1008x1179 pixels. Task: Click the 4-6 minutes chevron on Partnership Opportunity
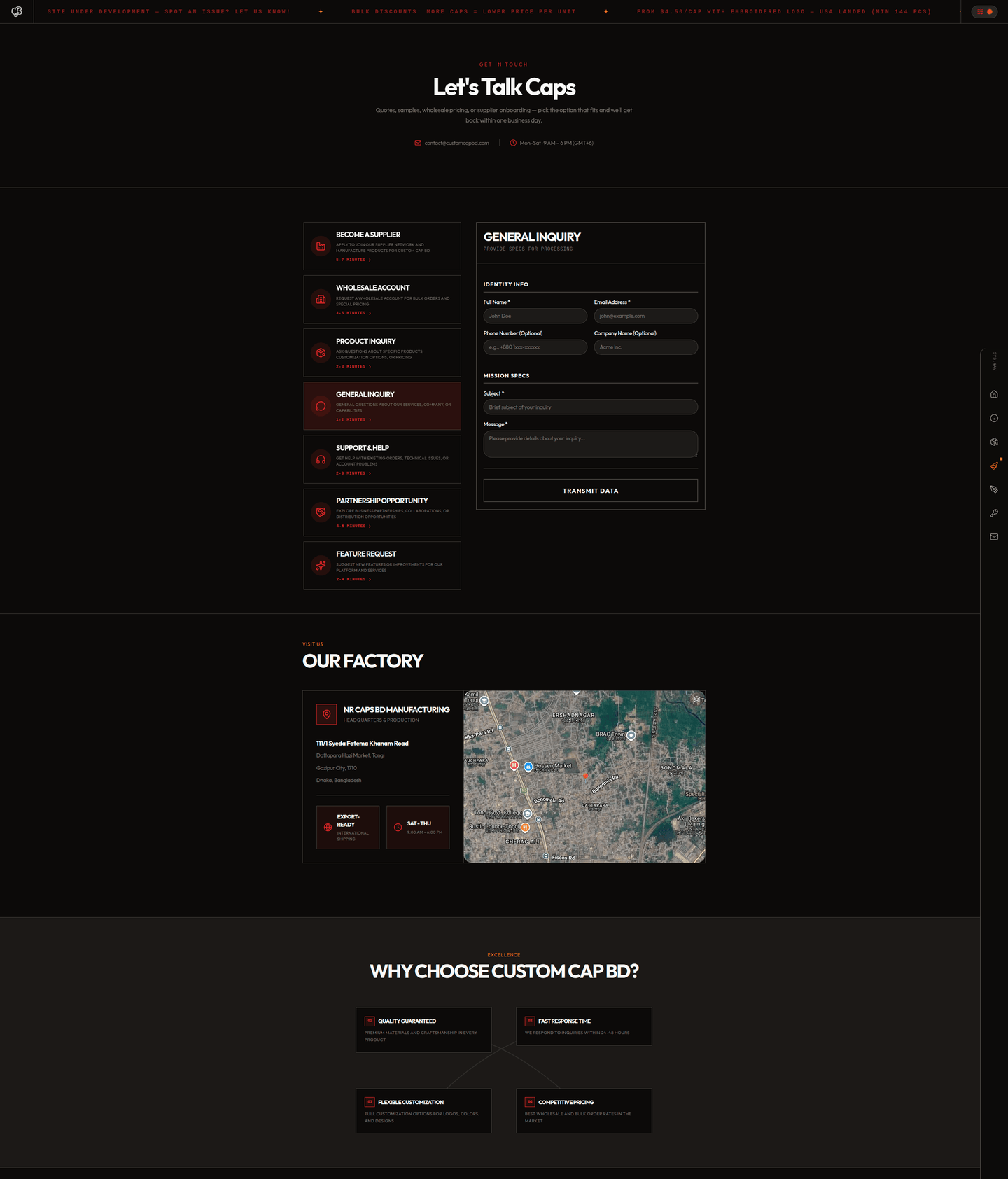pos(370,526)
